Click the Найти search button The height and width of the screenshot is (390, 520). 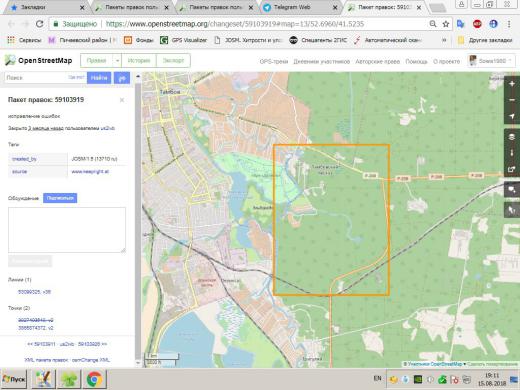[x=99, y=78]
